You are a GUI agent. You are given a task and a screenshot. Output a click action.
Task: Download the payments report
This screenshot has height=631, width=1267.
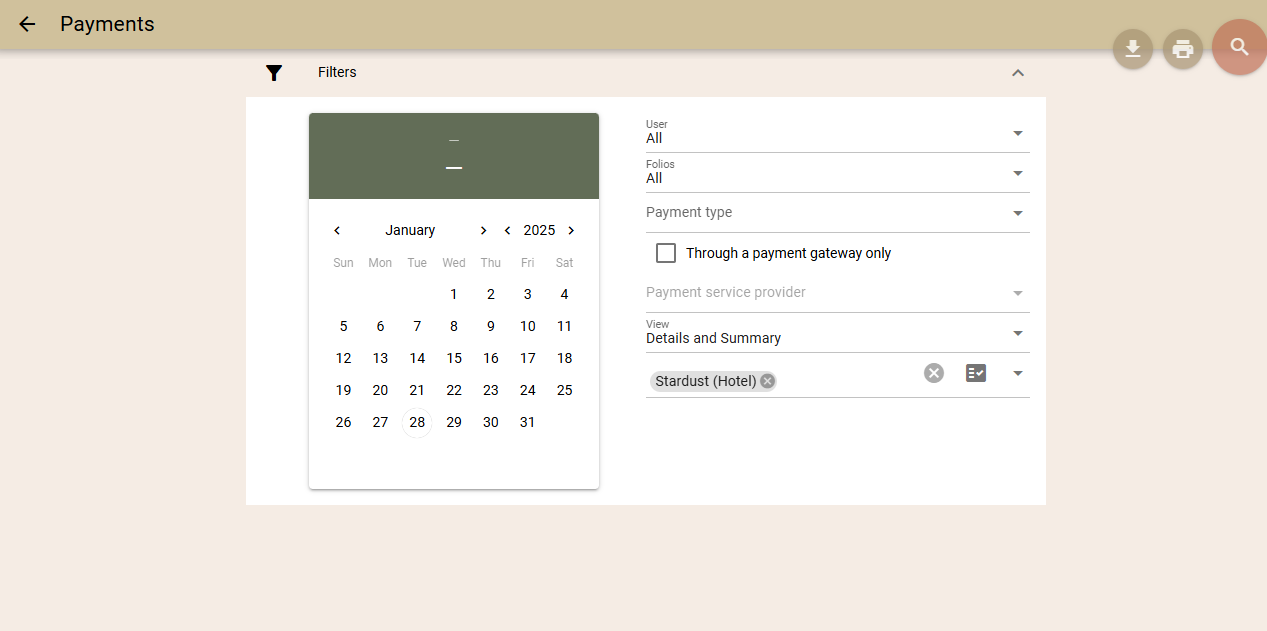tap(1133, 49)
